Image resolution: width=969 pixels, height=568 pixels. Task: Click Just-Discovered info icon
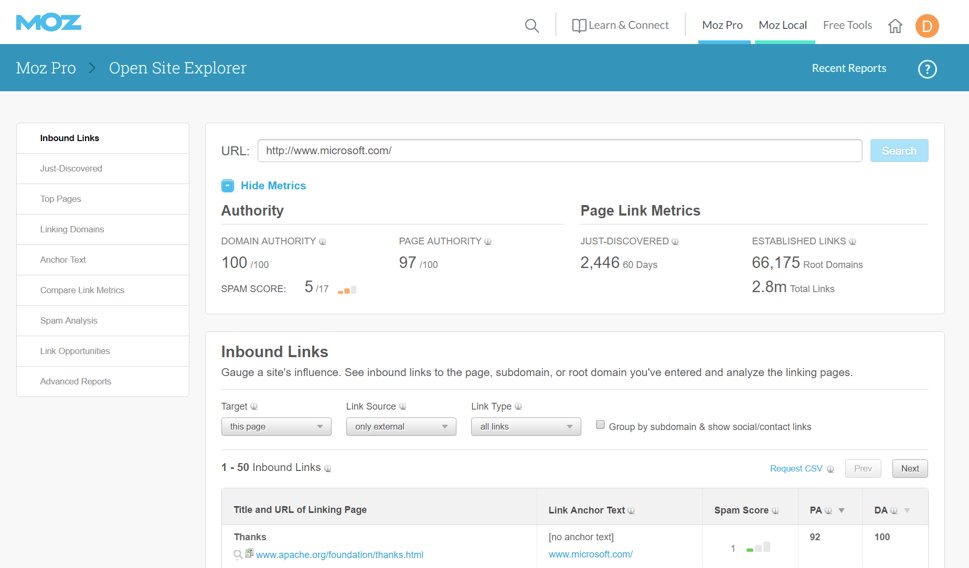675,242
